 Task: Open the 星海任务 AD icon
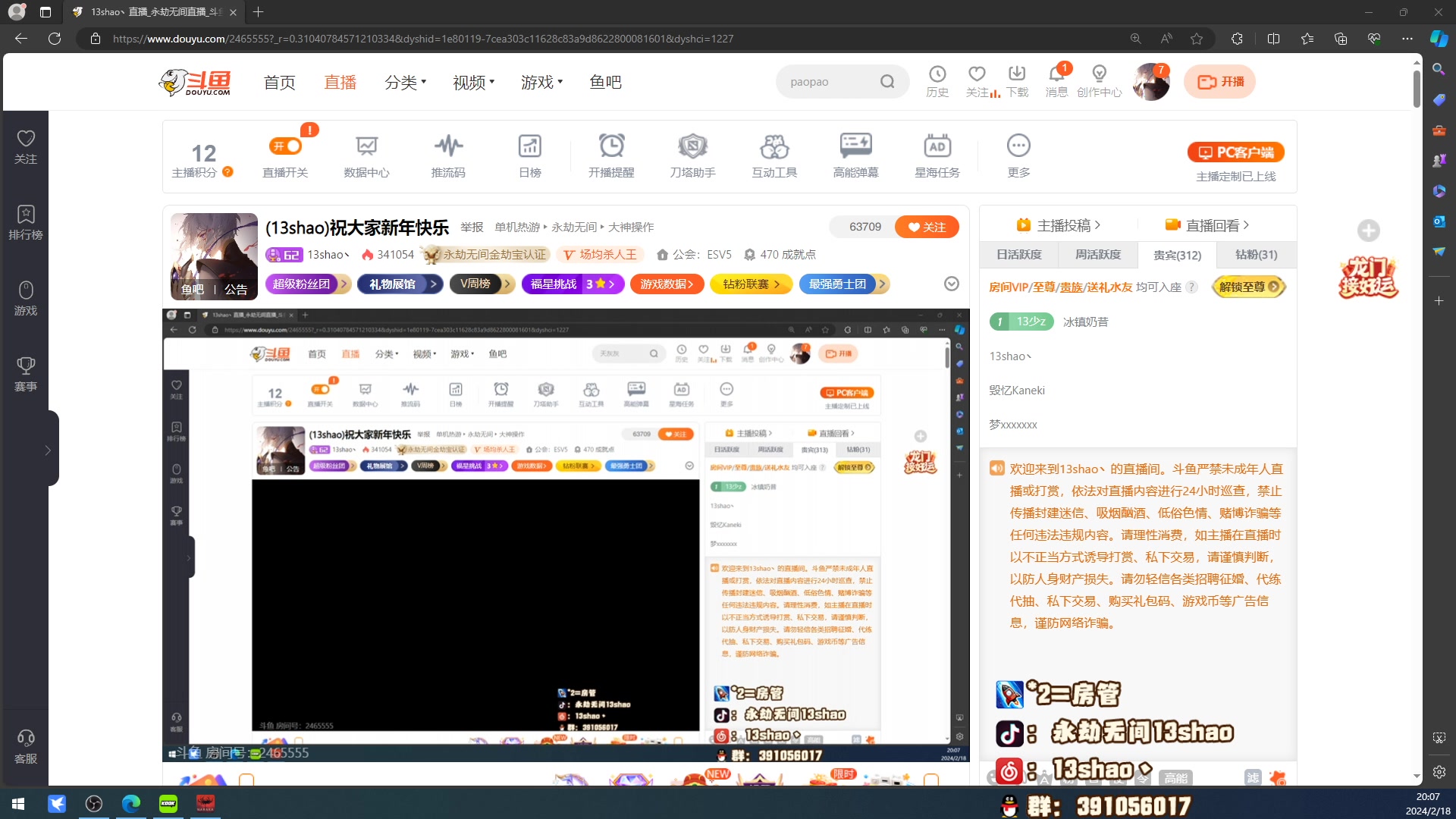(937, 156)
